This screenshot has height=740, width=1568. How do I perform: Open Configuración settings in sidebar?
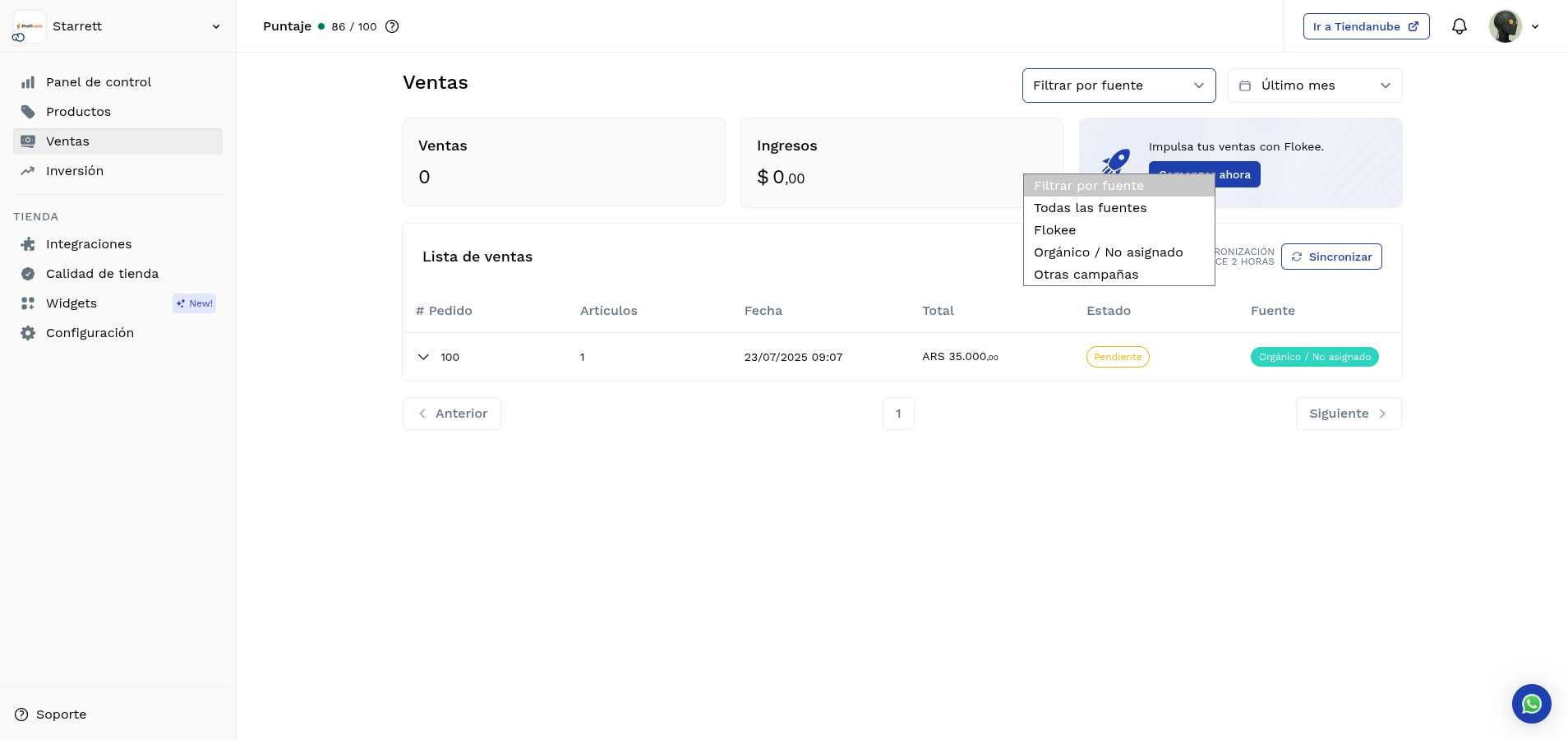pyautogui.click(x=90, y=333)
